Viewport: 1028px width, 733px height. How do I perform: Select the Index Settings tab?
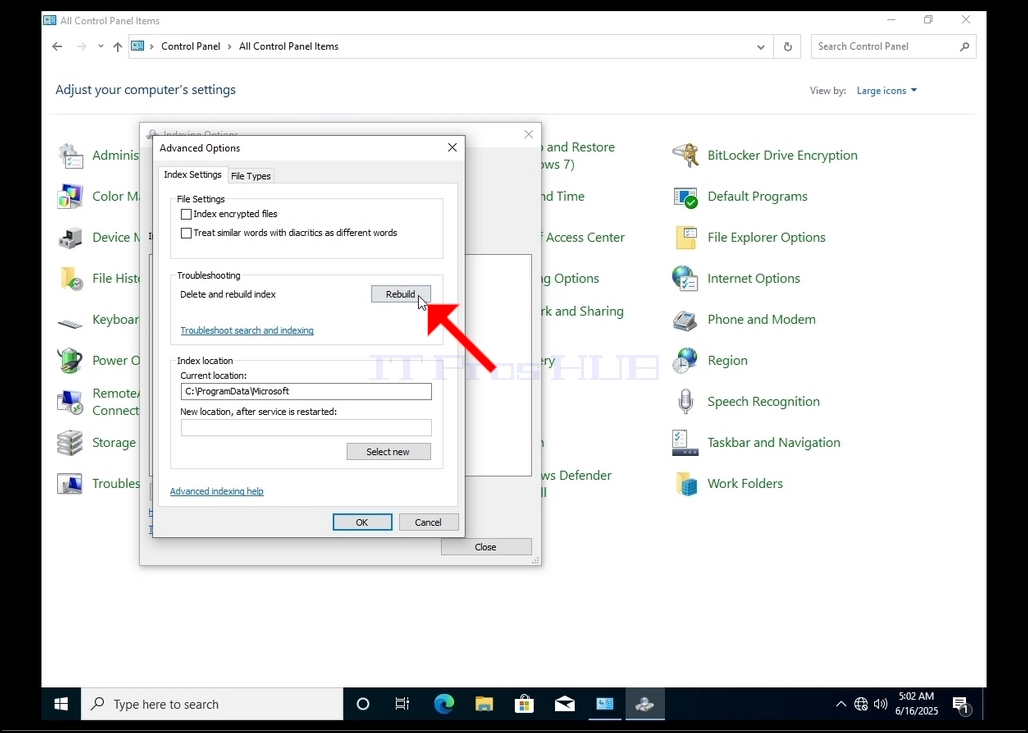point(192,174)
